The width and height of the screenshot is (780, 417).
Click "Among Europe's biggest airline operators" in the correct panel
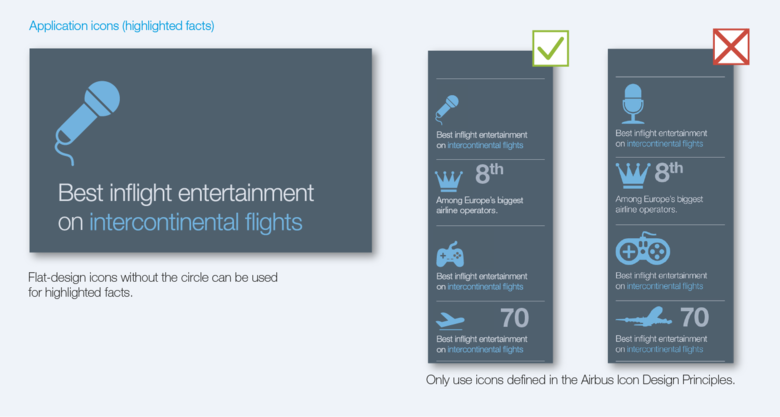click(480, 205)
